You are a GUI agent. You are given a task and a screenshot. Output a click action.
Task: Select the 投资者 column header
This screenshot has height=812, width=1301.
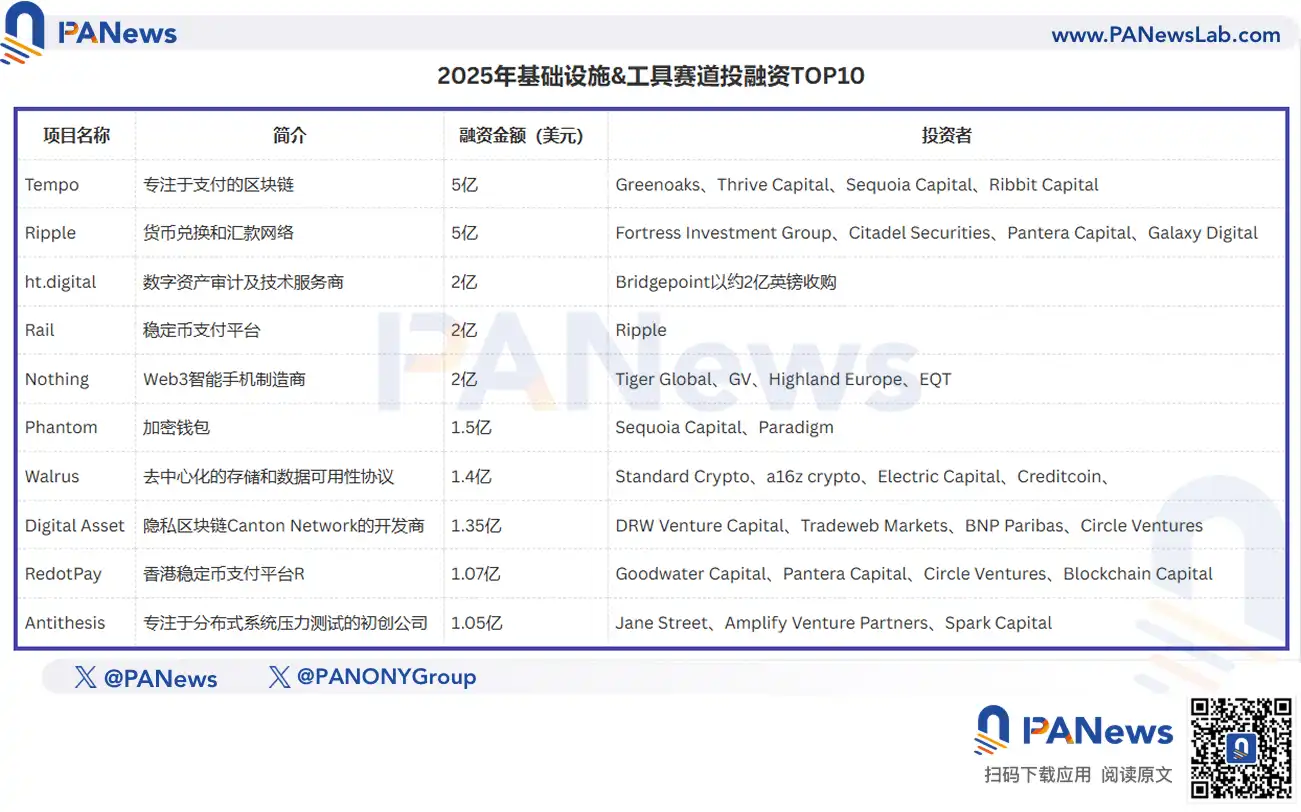click(x=945, y=136)
